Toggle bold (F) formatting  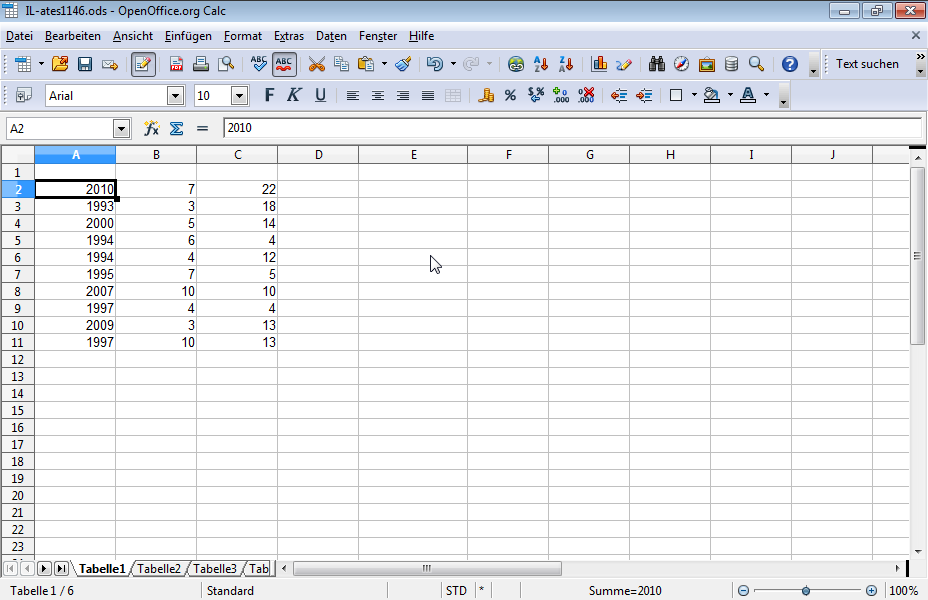269,95
